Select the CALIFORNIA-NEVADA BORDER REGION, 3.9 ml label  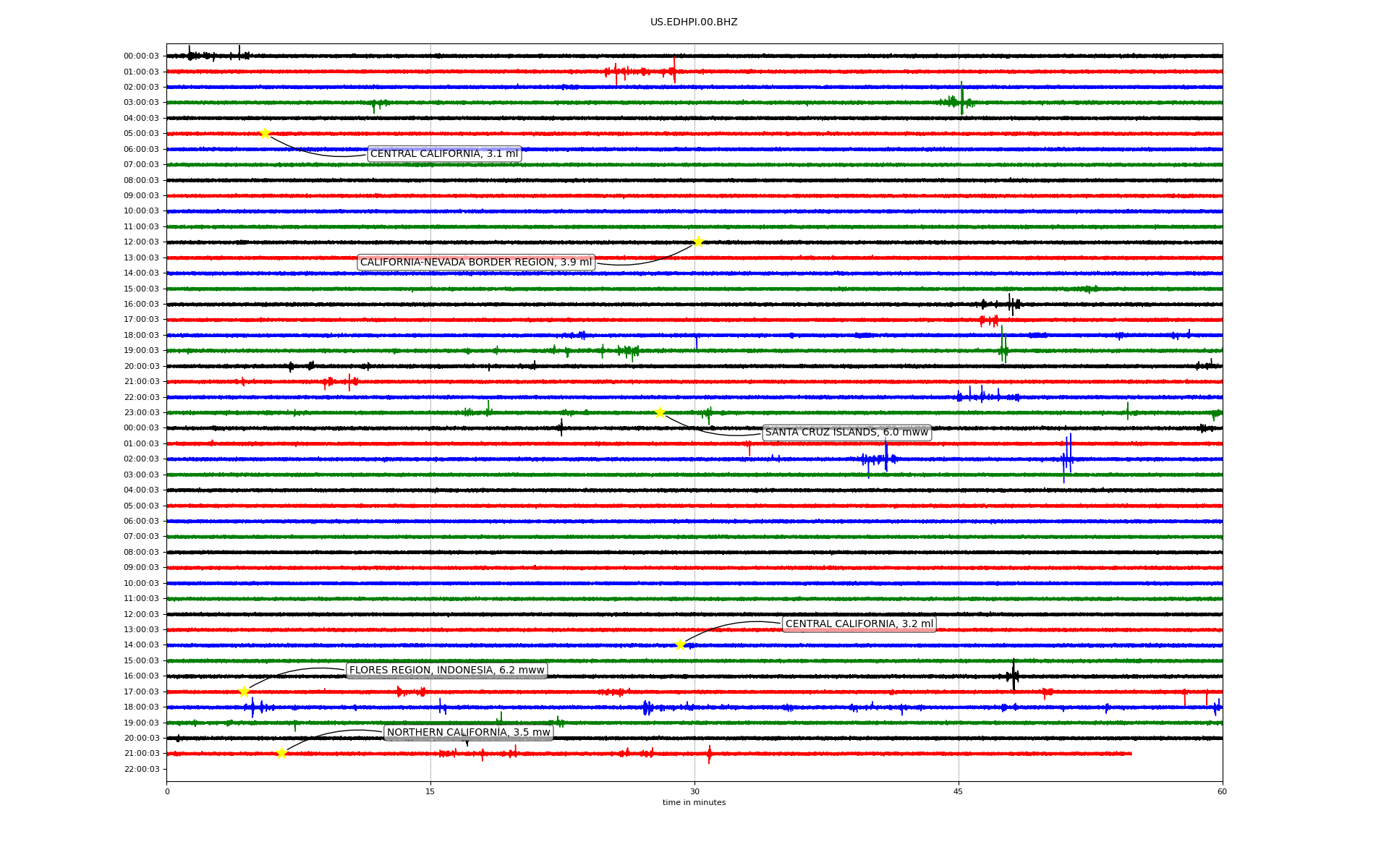pyautogui.click(x=476, y=262)
